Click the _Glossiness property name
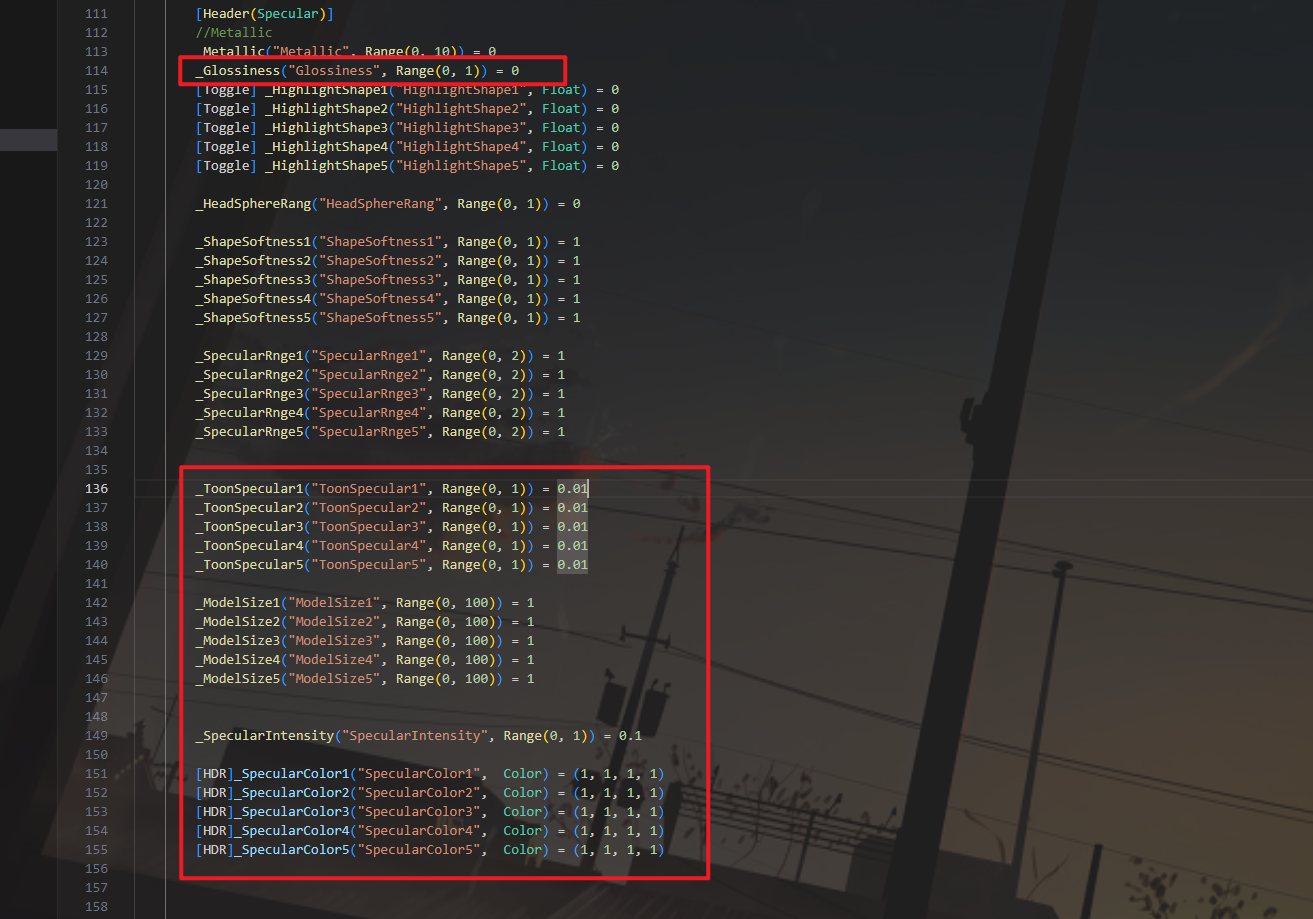 (x=235, y=71)
